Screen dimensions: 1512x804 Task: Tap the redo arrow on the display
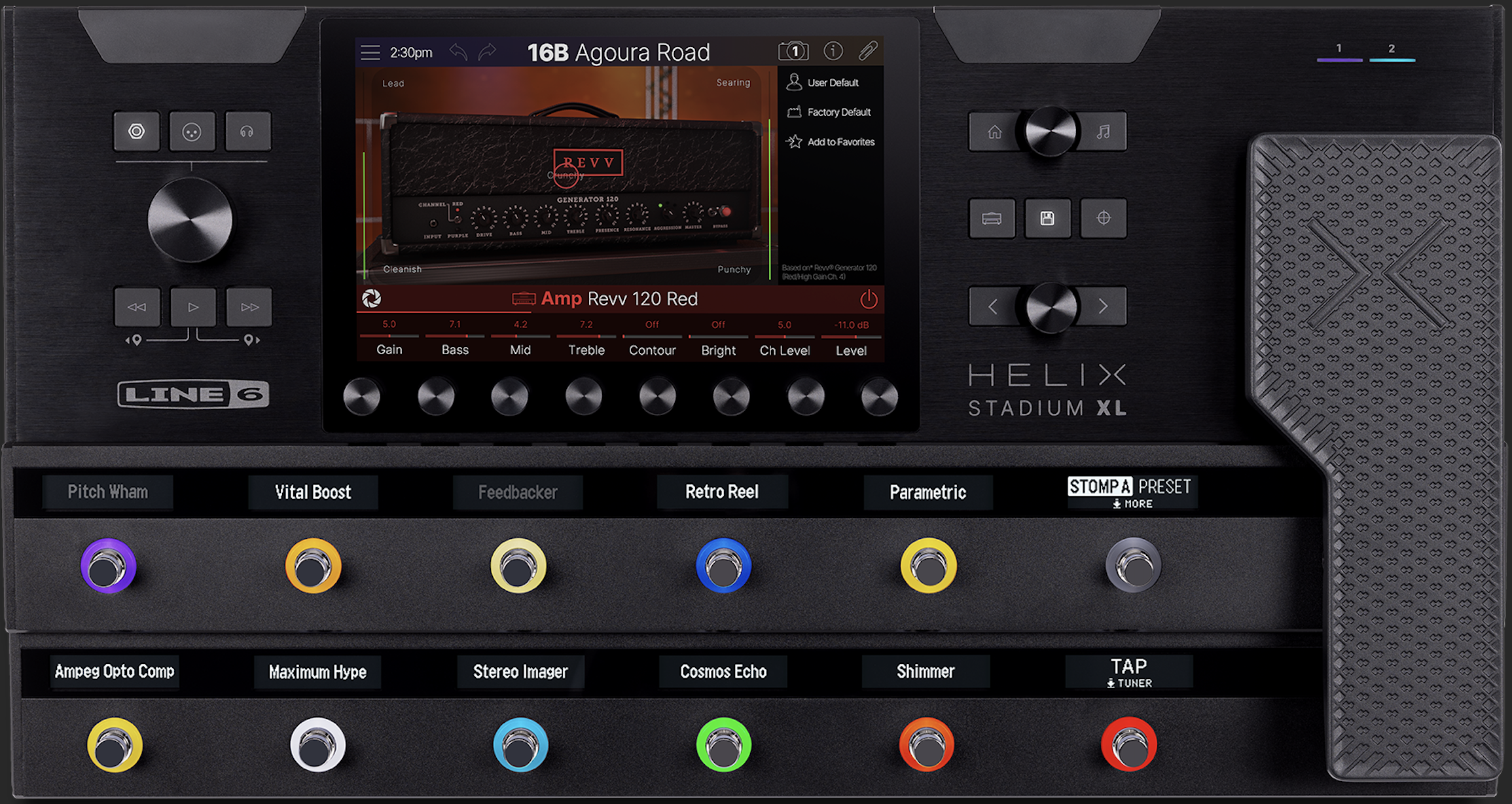pos(487,52)
